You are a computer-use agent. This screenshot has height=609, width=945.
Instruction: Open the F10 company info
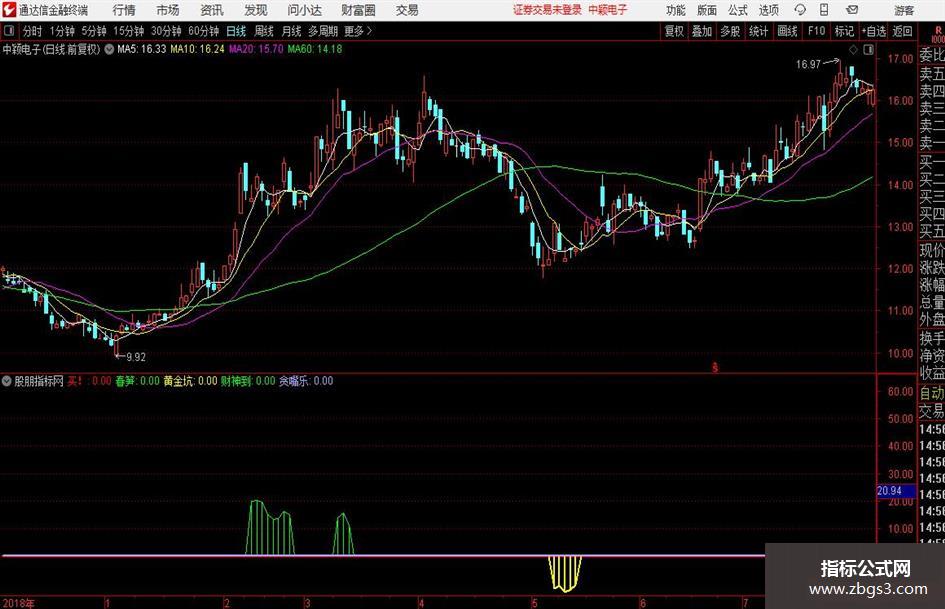click(x=817, y=31)
